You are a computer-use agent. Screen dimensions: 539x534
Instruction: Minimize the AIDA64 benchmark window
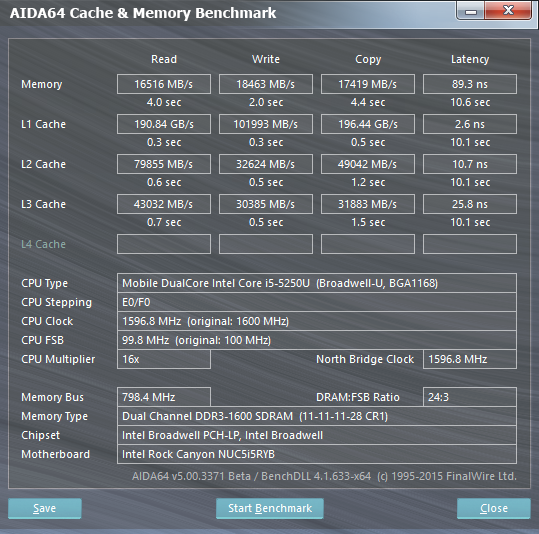[470, 11]
